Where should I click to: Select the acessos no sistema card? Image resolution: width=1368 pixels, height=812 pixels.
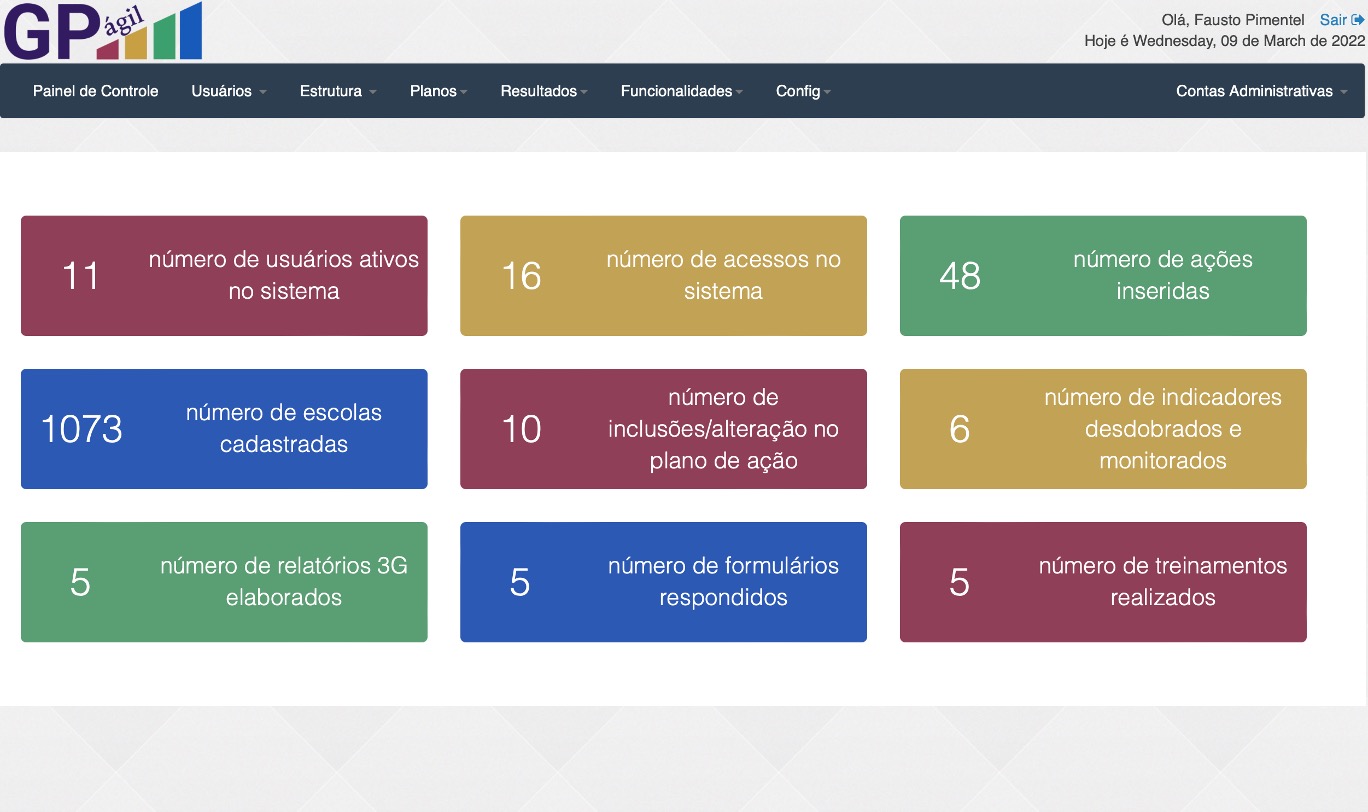663,276
